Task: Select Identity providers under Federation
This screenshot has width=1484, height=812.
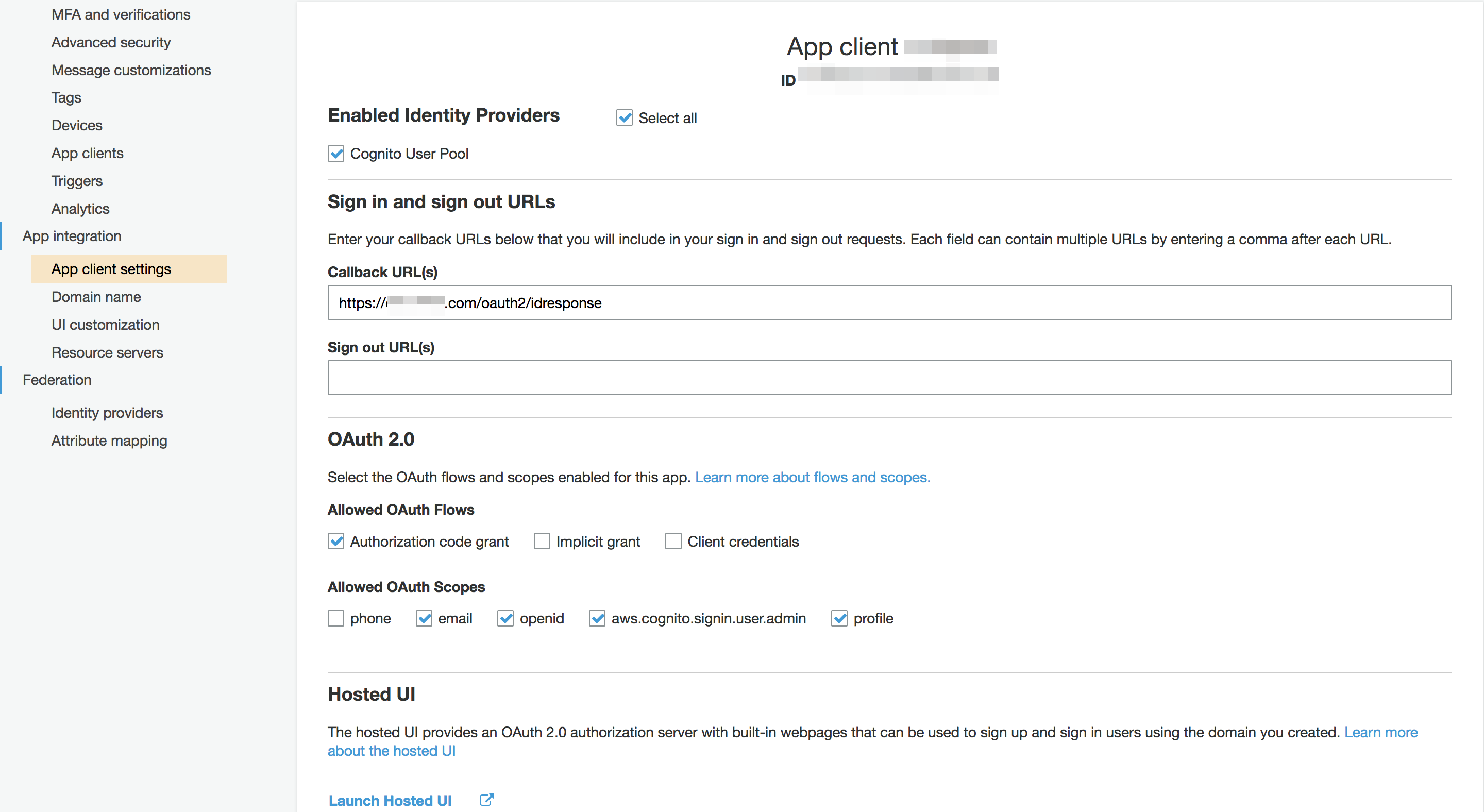Action: [x=107, y=412]
